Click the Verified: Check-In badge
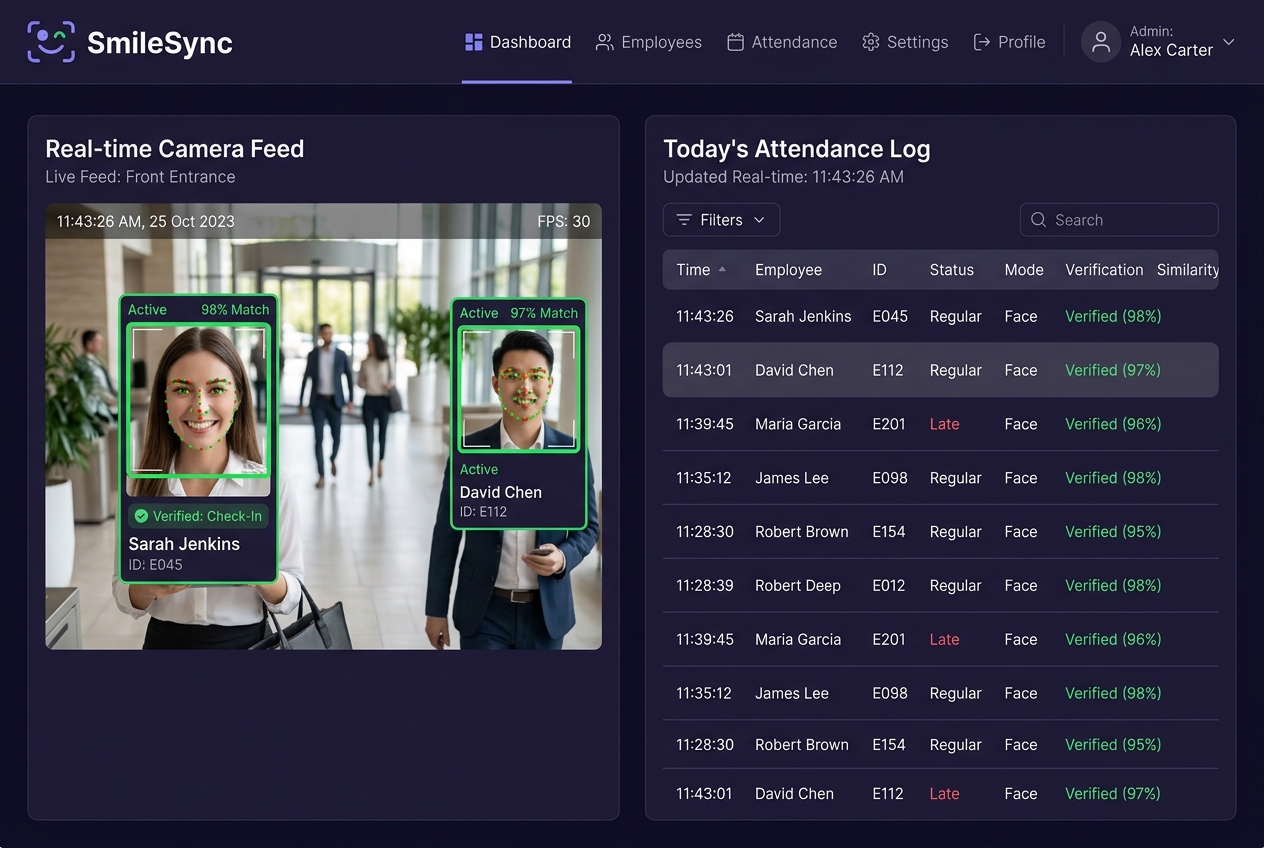Viewport: 1264px width, 848px height. click(198, 516)
